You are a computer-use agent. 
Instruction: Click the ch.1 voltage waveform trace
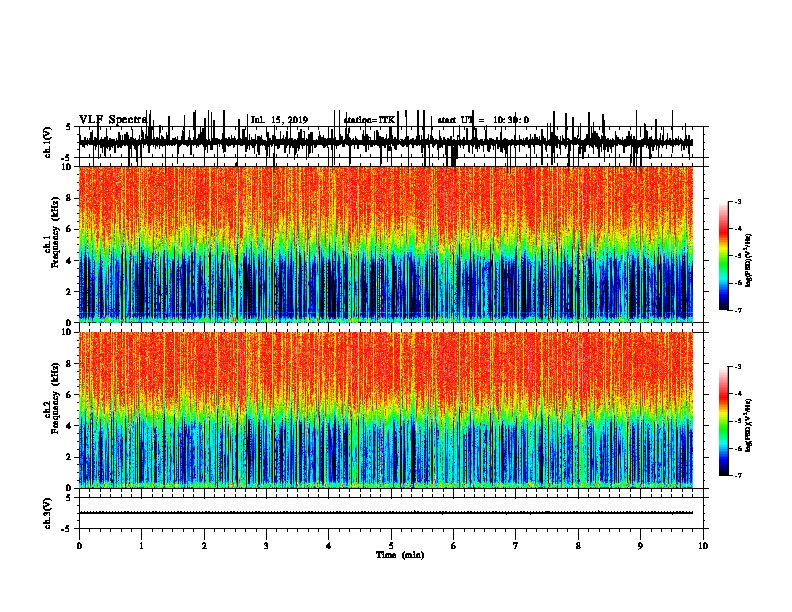(x=386, y=142)
